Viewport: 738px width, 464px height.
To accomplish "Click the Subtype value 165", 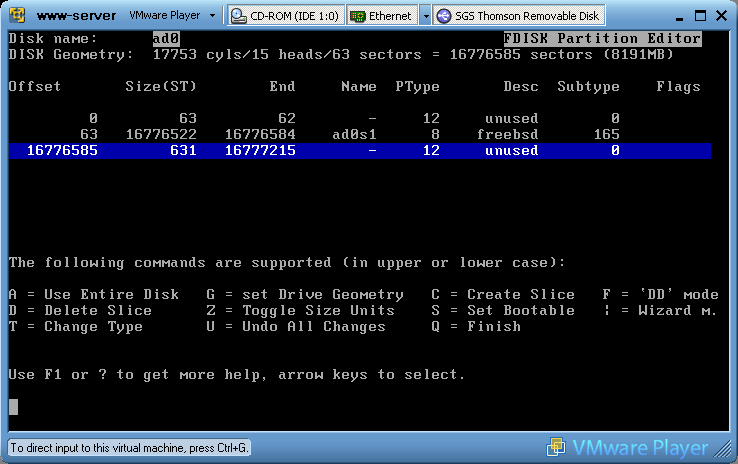I will [x=606, y=135].
